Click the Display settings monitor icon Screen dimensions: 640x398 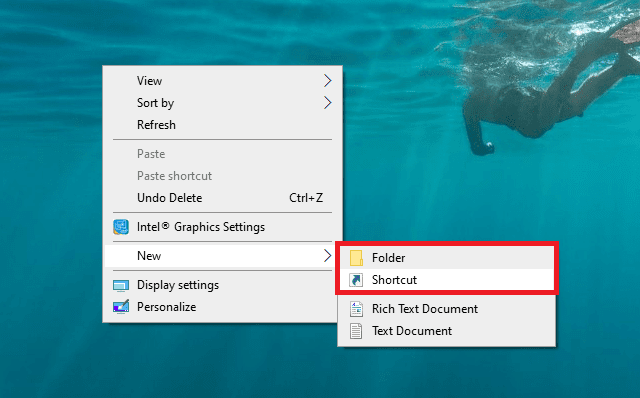(x=121, y=285)
